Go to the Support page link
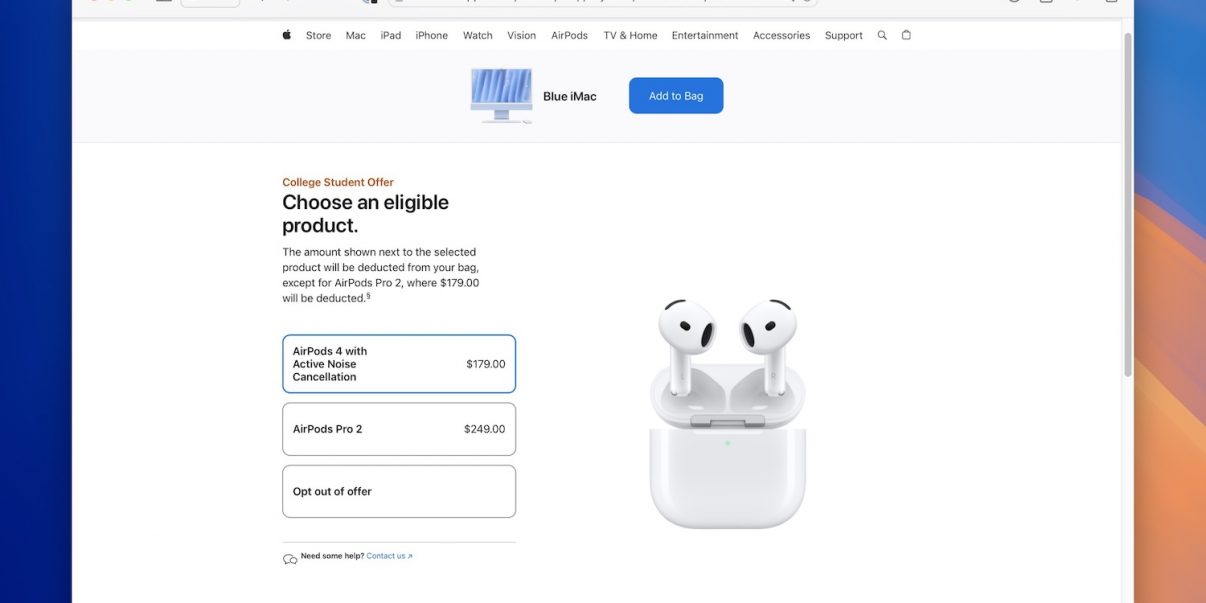 (844, 35)
